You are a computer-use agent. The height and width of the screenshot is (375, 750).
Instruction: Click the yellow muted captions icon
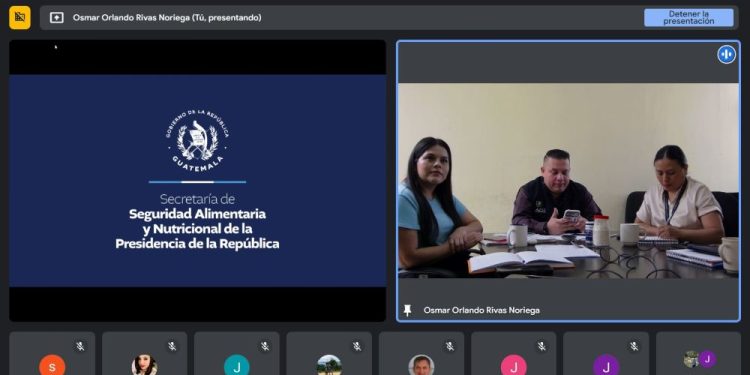pyautogui.click(x=20, y=18)
